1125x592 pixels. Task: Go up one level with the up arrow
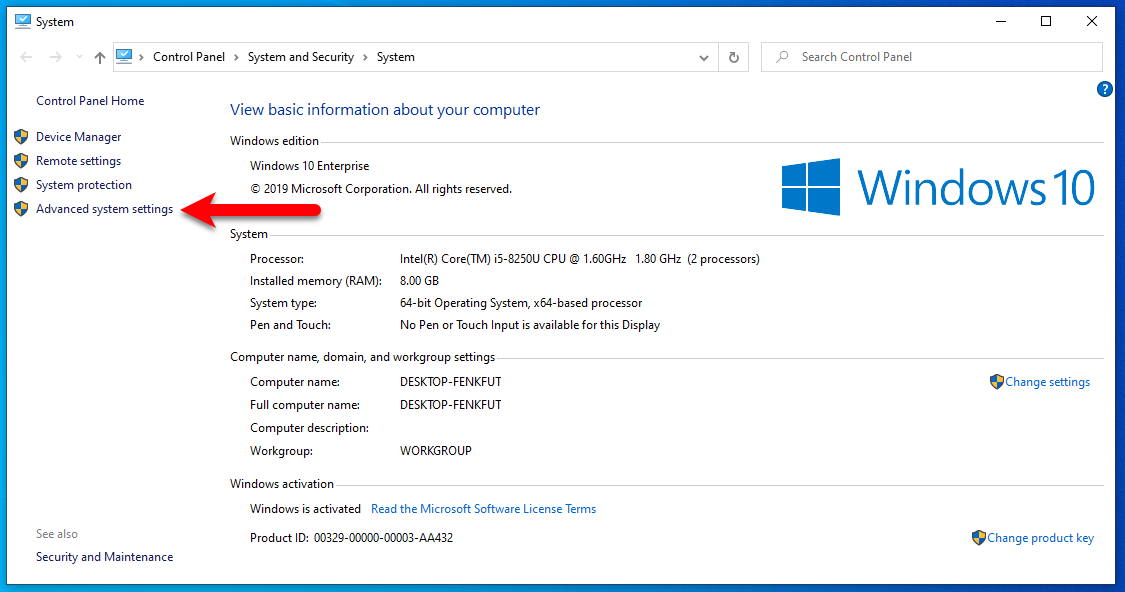100,57
